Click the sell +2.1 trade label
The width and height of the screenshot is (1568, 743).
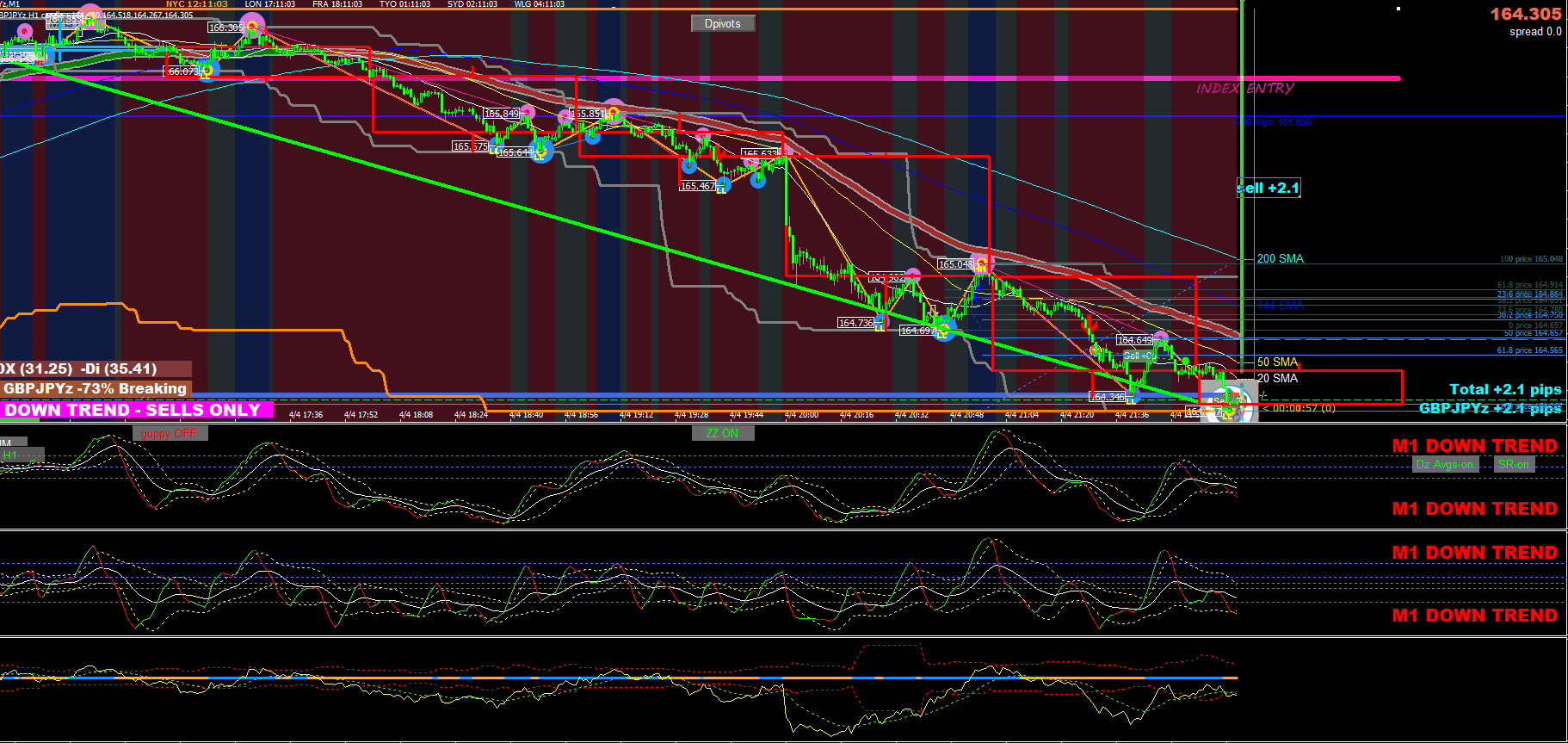[x=1269, y=188]
